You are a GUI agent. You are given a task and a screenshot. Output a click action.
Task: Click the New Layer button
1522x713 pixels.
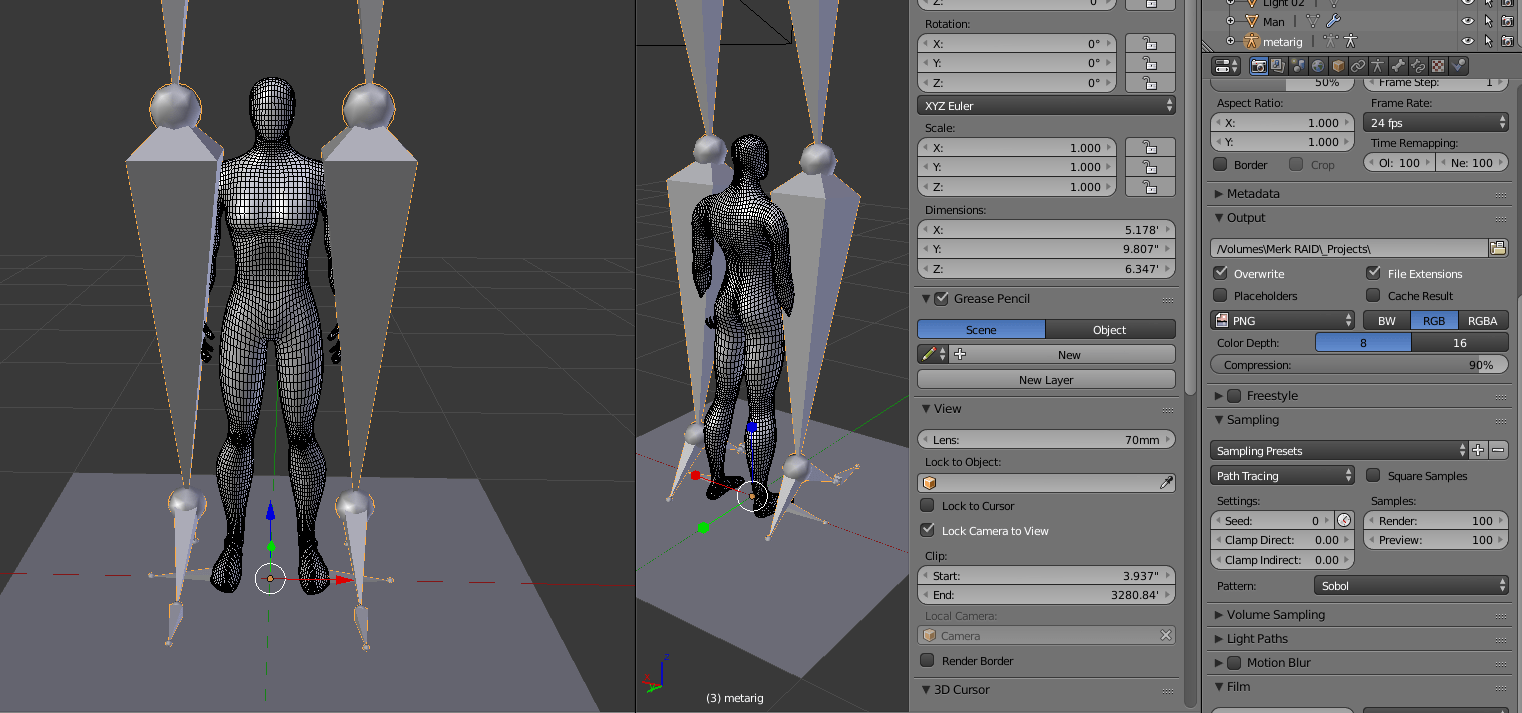point(1045,379)
